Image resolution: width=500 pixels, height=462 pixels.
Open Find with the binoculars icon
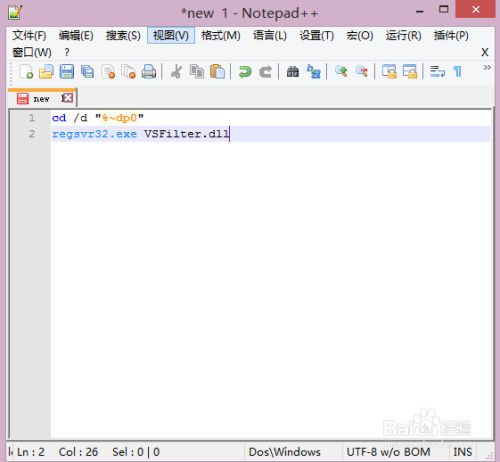coord(293,72)
